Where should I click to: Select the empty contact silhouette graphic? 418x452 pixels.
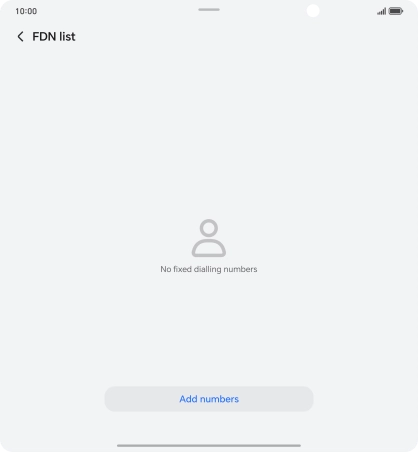point(209,238)
